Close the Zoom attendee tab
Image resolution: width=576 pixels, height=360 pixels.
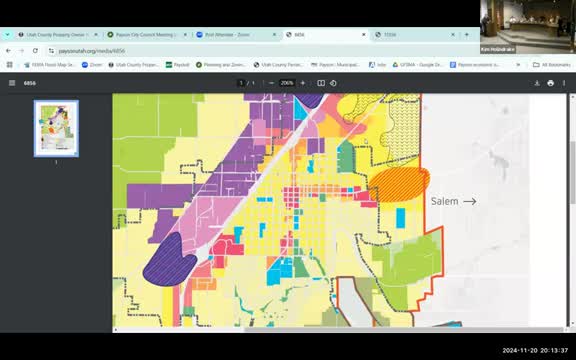click(274, 35)
